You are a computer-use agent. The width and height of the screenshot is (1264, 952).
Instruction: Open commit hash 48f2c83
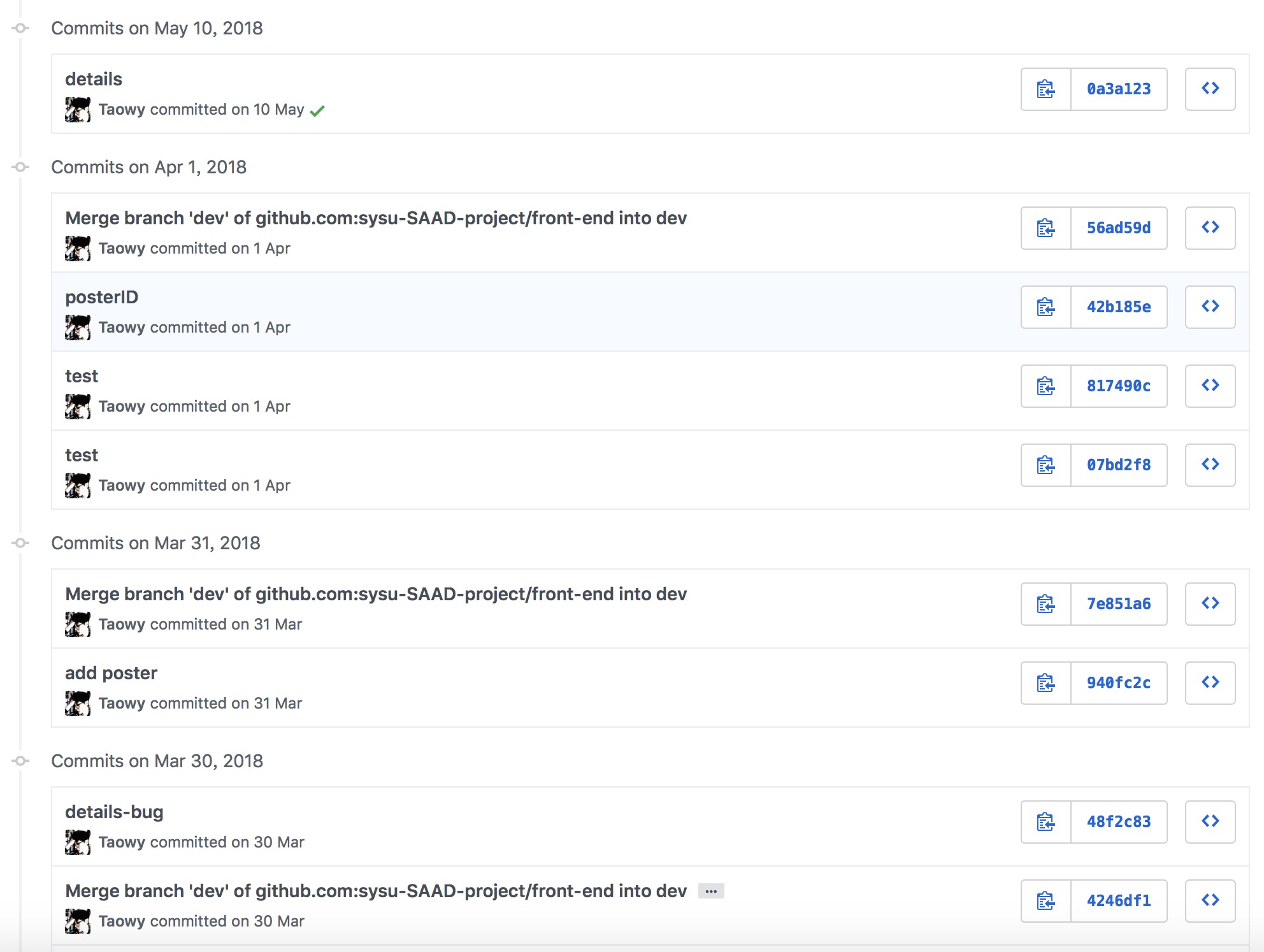click(1119, 822)
